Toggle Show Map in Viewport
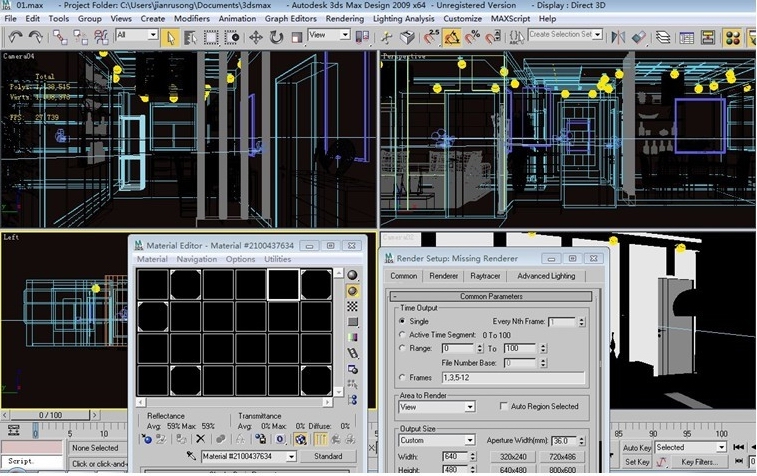The height and width of the screenshot is (476, 757). click(x=300, y=439)
